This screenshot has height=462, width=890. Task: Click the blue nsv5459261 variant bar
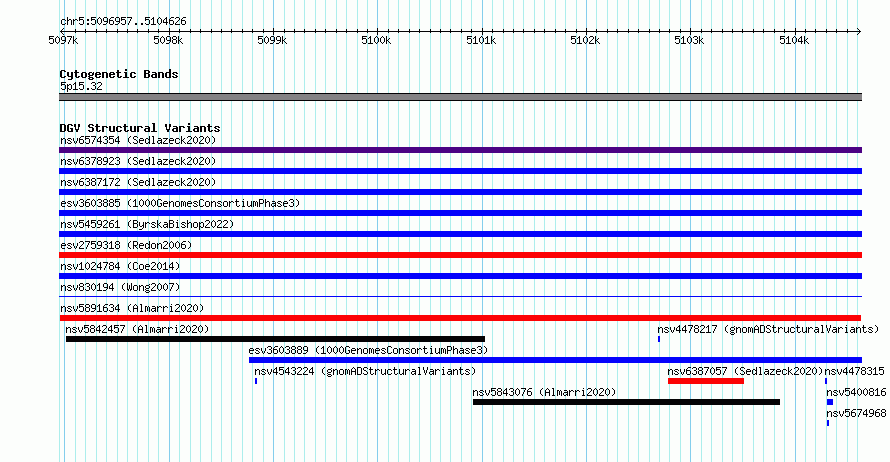460,234
